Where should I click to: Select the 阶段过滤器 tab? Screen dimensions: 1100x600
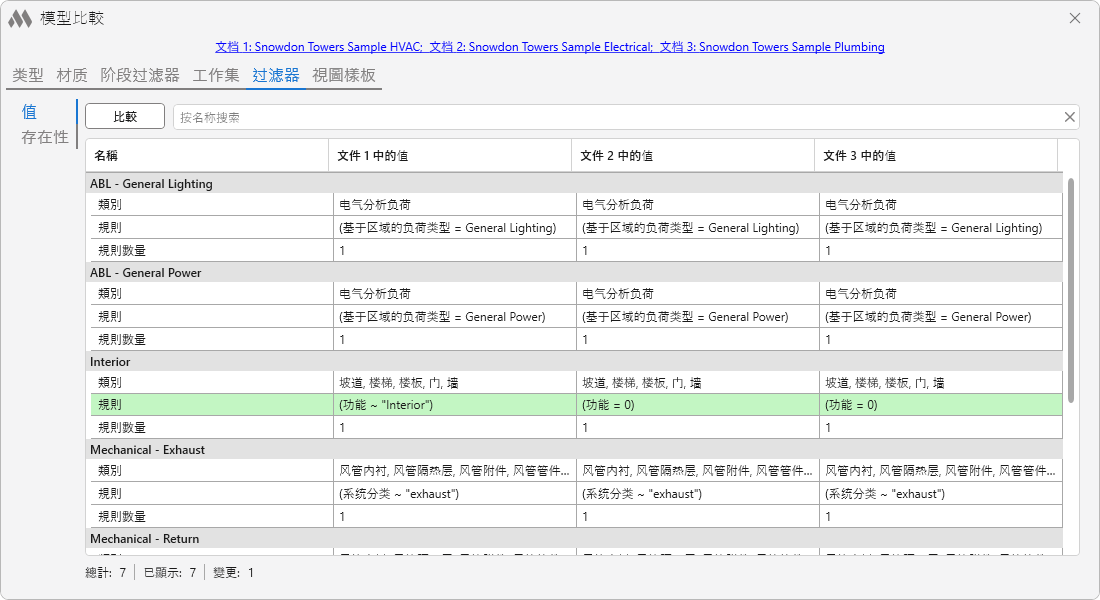[x=140, y=75]
